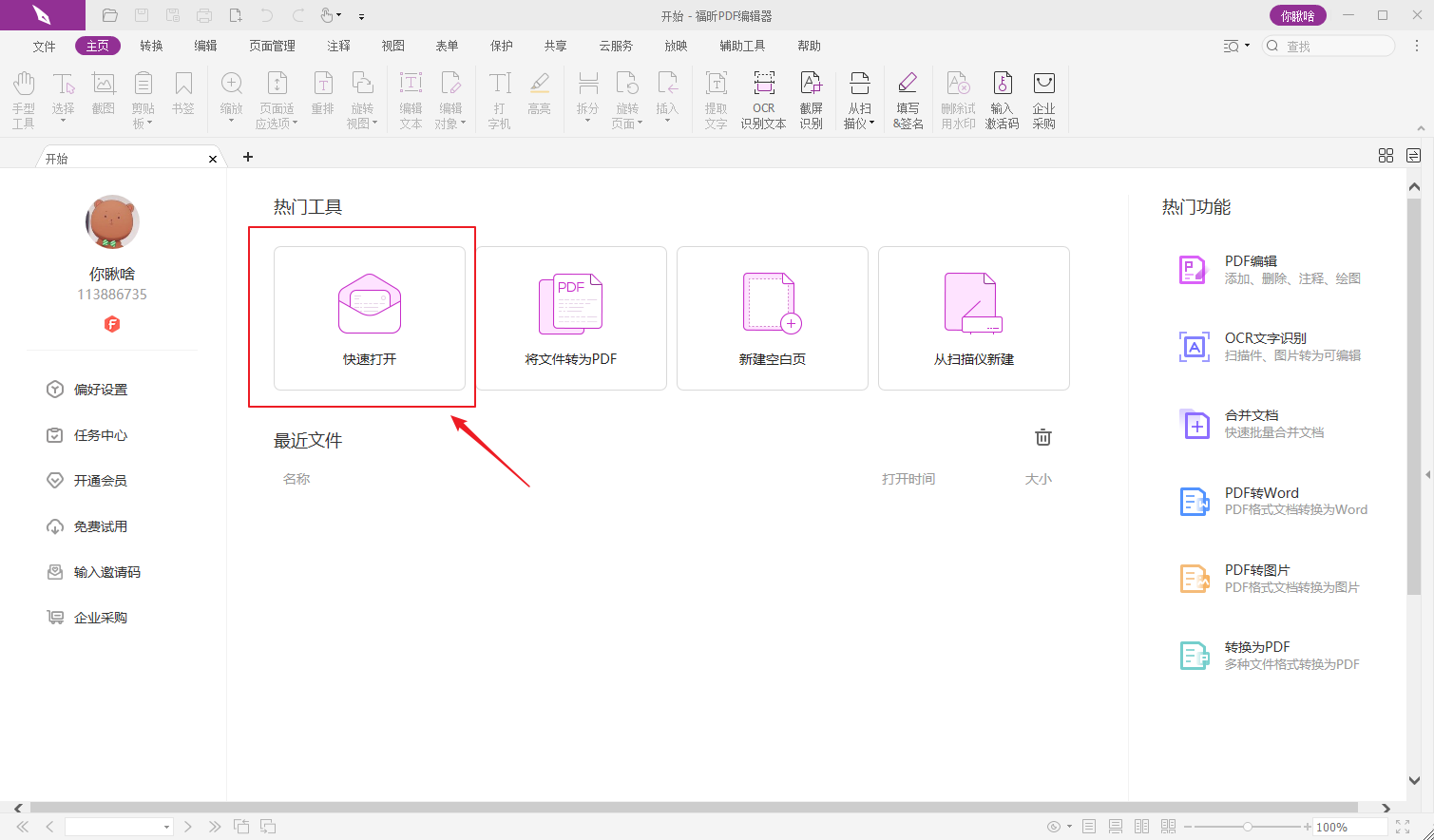The height and width of the screenshot is (840, 1434).
Task: Open the 填写&签名 fill and sign tool
Action: (x=908, y=98)
